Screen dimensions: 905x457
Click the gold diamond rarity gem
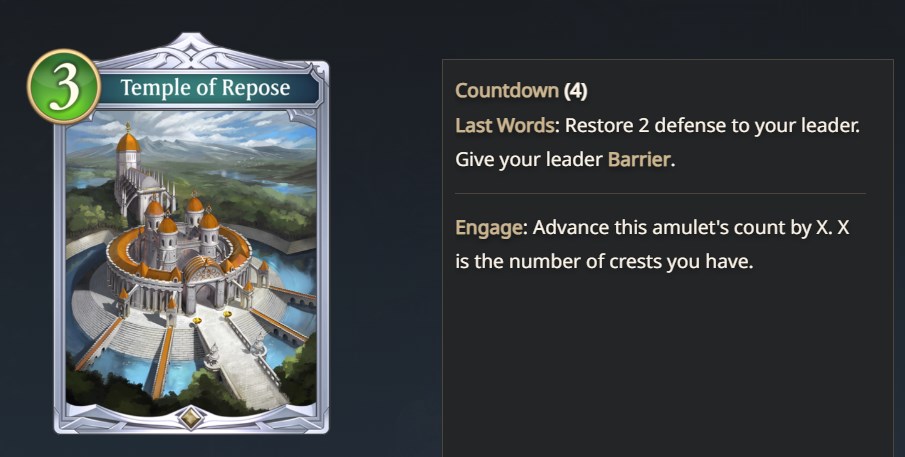point(191,417)
